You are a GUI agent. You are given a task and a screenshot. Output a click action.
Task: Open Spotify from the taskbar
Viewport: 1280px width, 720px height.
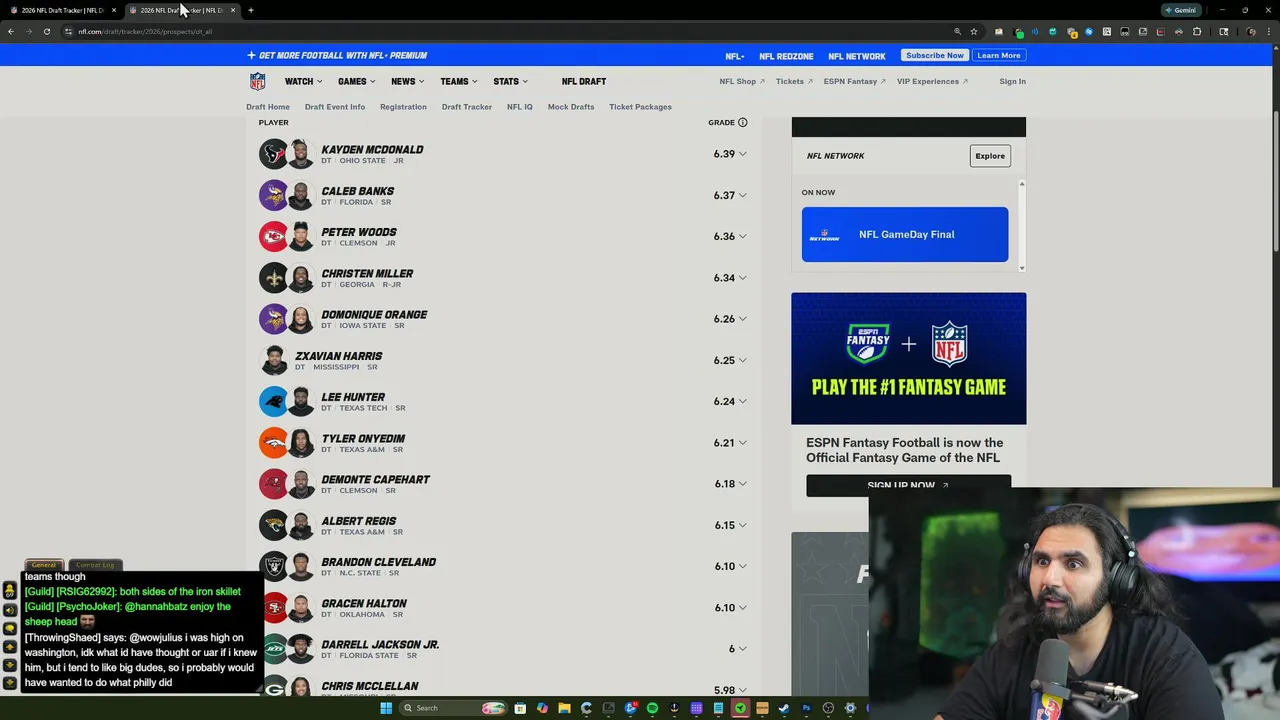pyautogui.click(x=652, y=708)
